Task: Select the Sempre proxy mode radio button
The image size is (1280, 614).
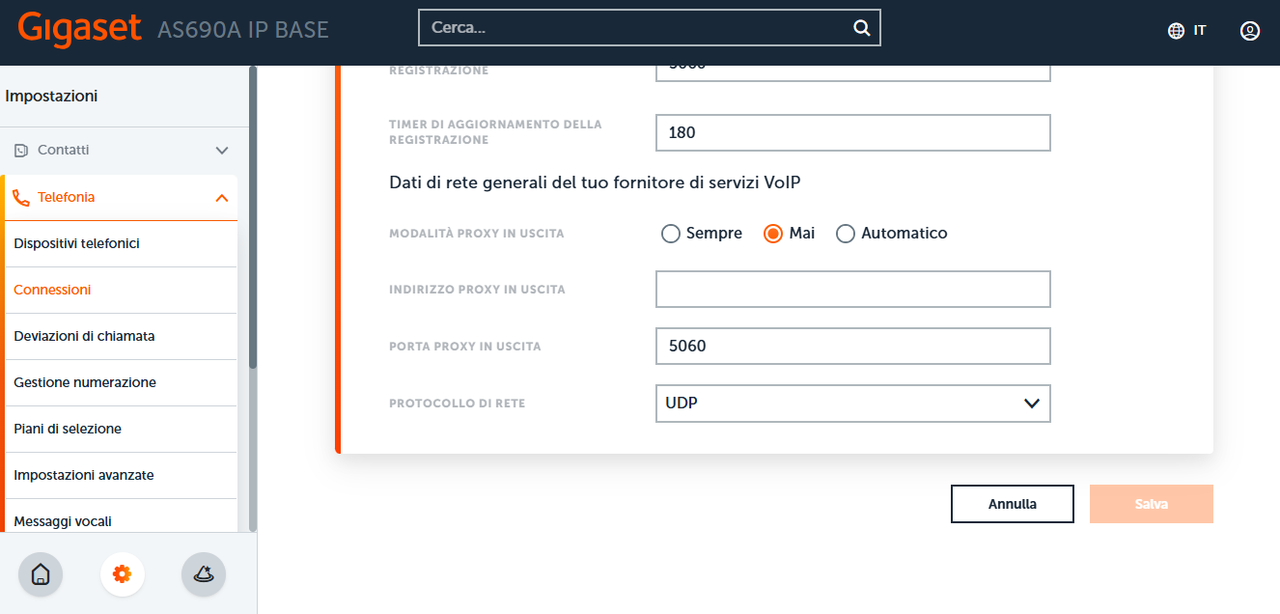Action: click(671, 233)
